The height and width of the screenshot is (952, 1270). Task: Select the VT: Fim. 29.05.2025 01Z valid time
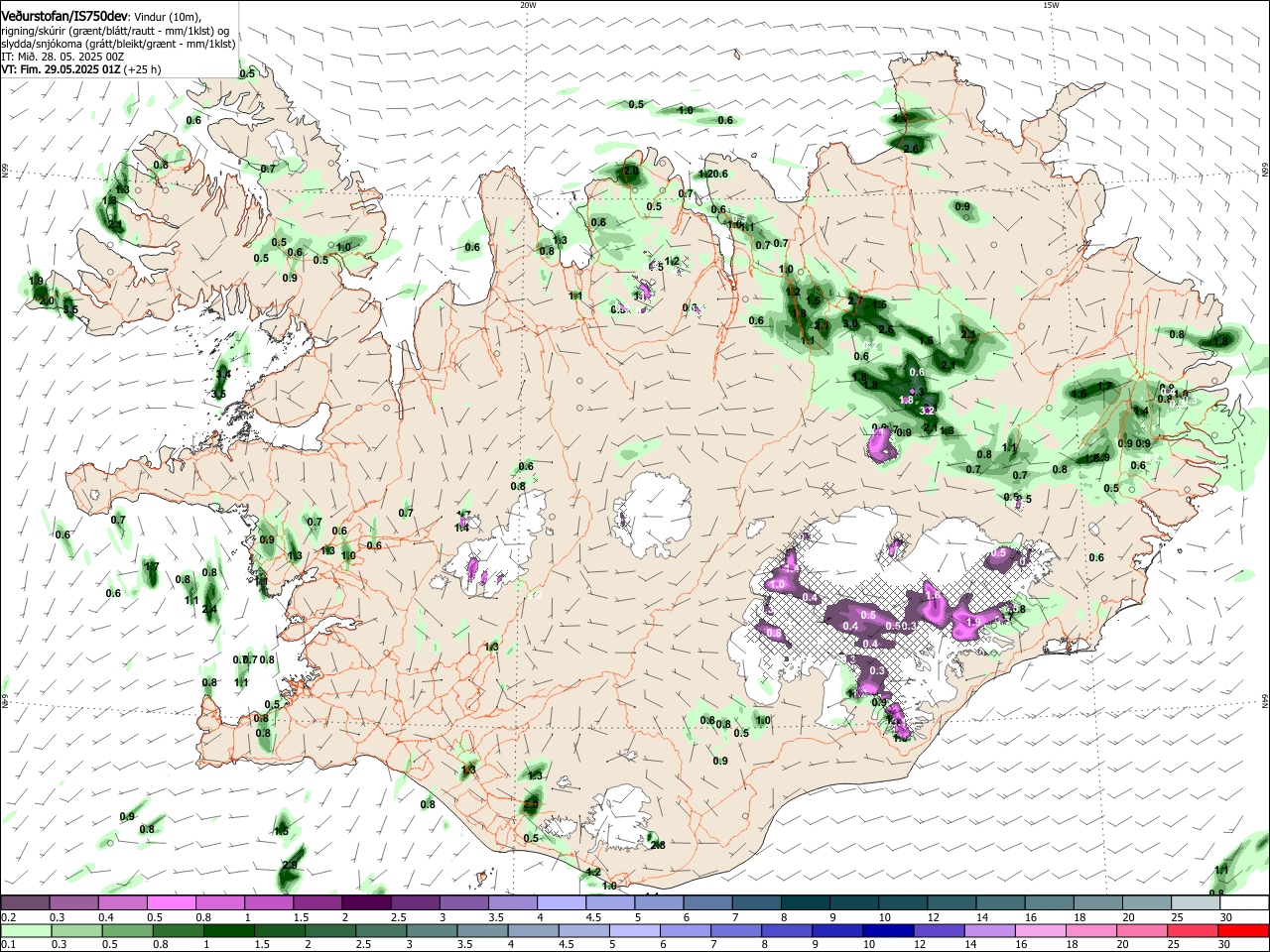pos(62,69)
